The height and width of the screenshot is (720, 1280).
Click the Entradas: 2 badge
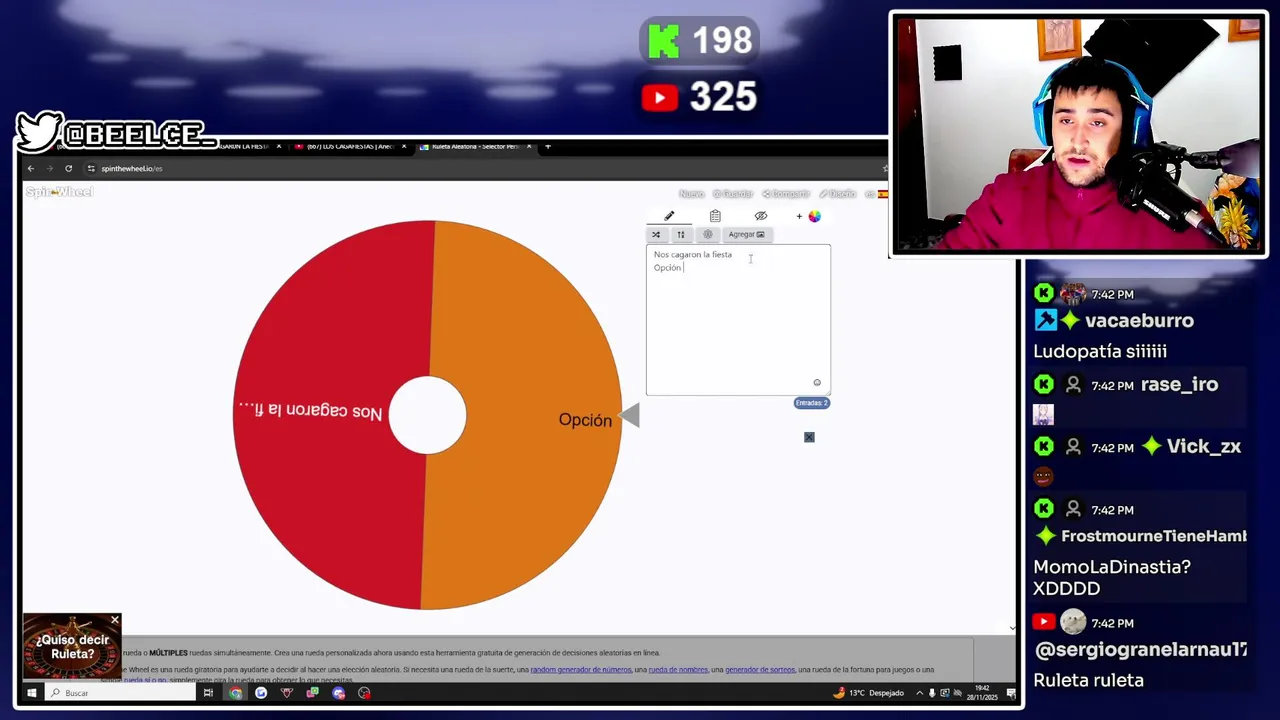tap(811, 403)
